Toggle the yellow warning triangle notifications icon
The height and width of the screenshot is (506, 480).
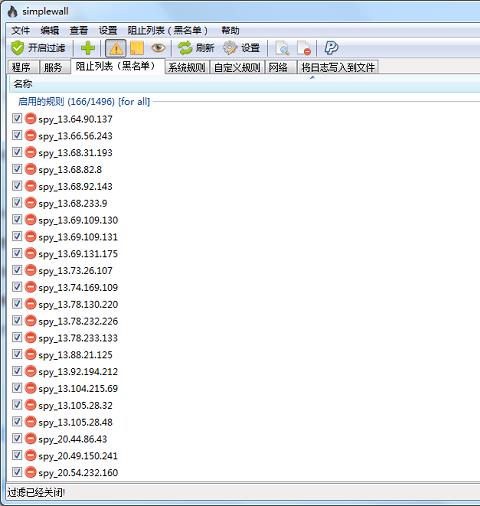tap(116, 48)
